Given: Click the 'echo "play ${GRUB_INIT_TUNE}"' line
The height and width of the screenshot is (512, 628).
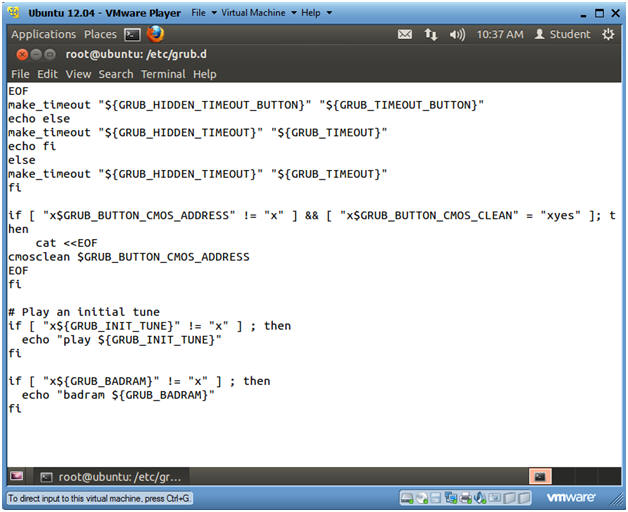Looking at the screenshot, I should pos(122,340).
